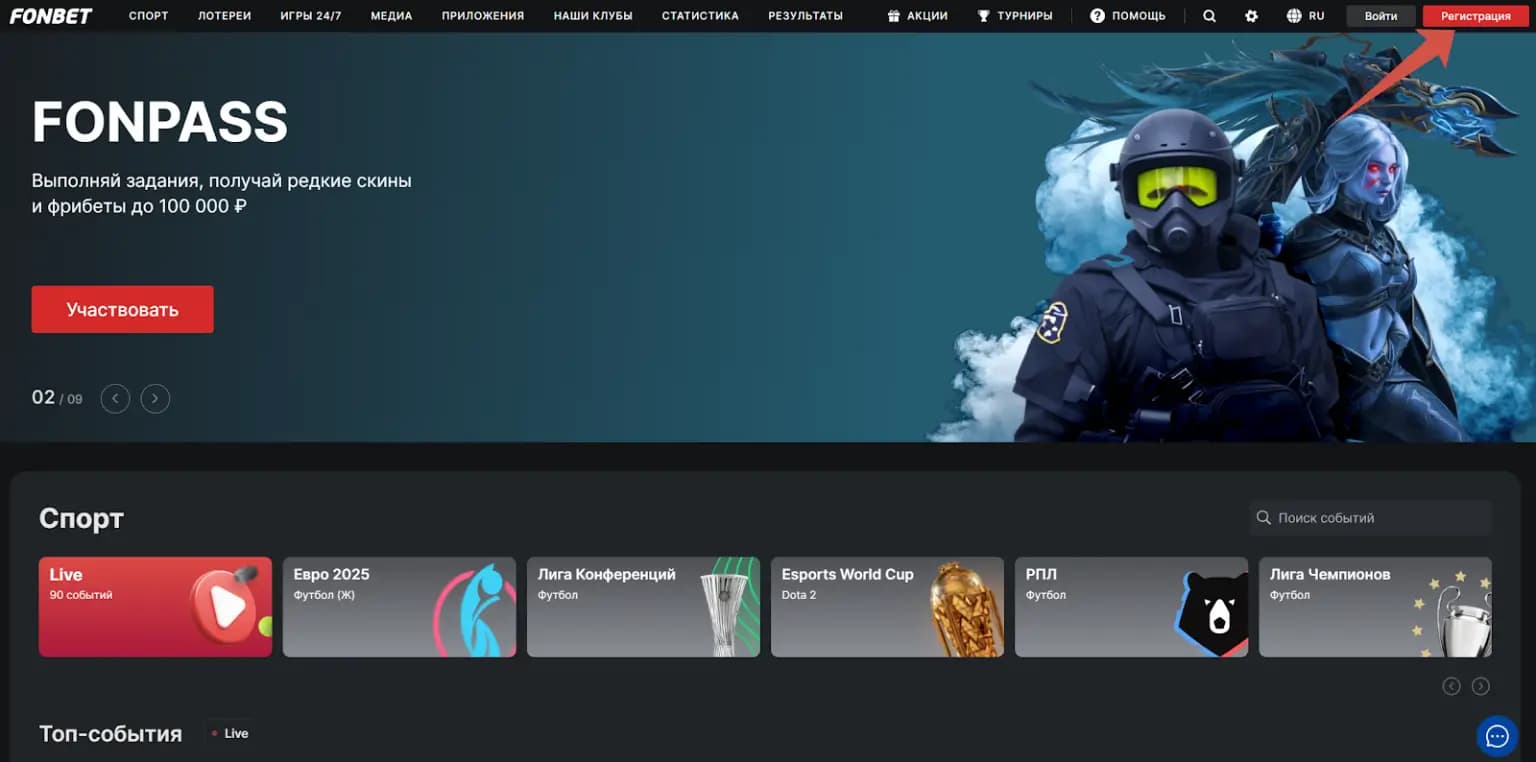Screen dimensions: 1536x762
Task: Open the Лотереи menu item
Action: (224, 16)
